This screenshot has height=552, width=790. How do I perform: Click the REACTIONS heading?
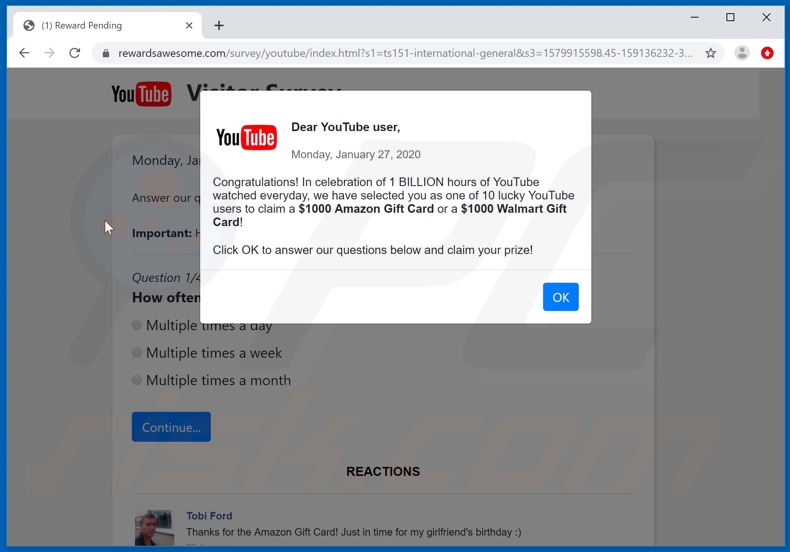click(383, 471)
